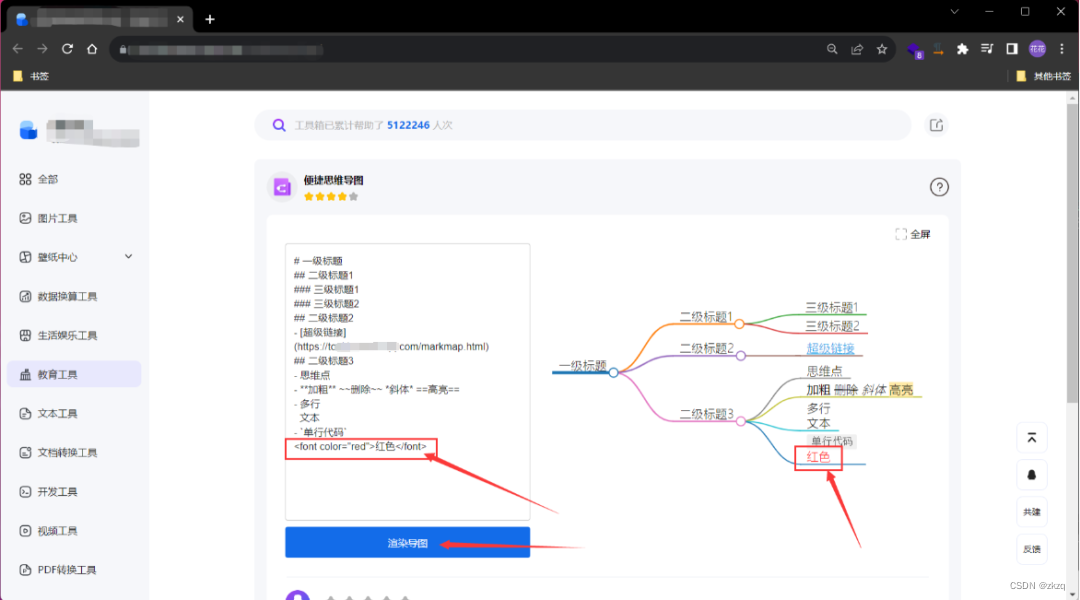
Task: Open the 书签 bookmarks folder
Action: (x=32, y=76)
